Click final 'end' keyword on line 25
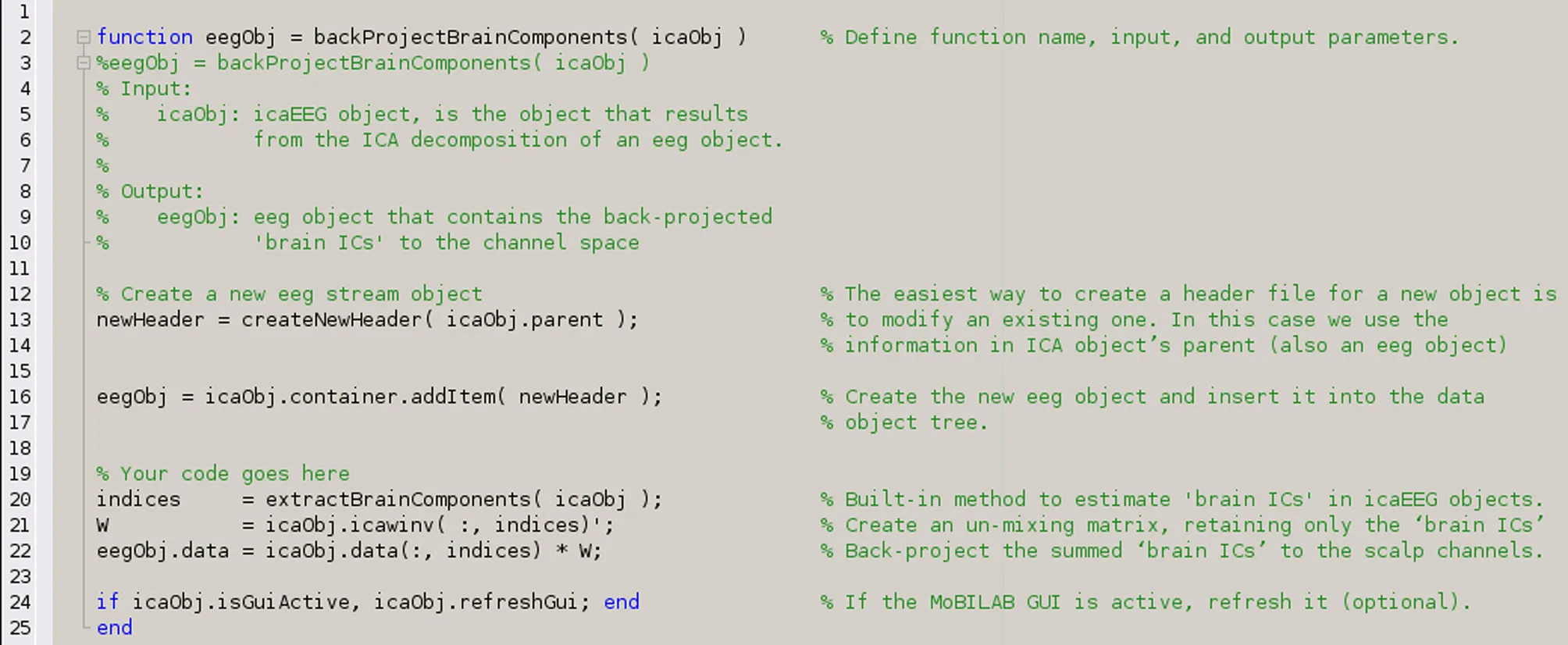This screenshot has height=645, width=1568. (x=114, y=628)
